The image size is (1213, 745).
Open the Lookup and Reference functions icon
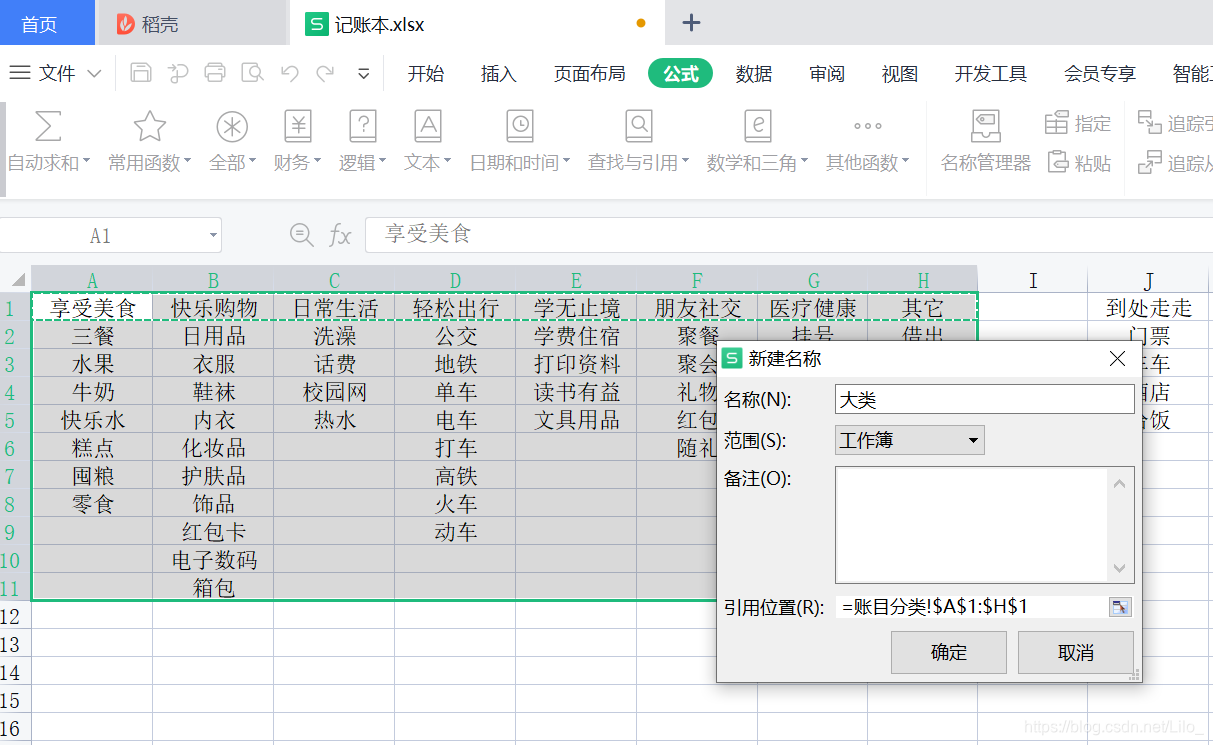pyautogui.click(x=639, y=126)
